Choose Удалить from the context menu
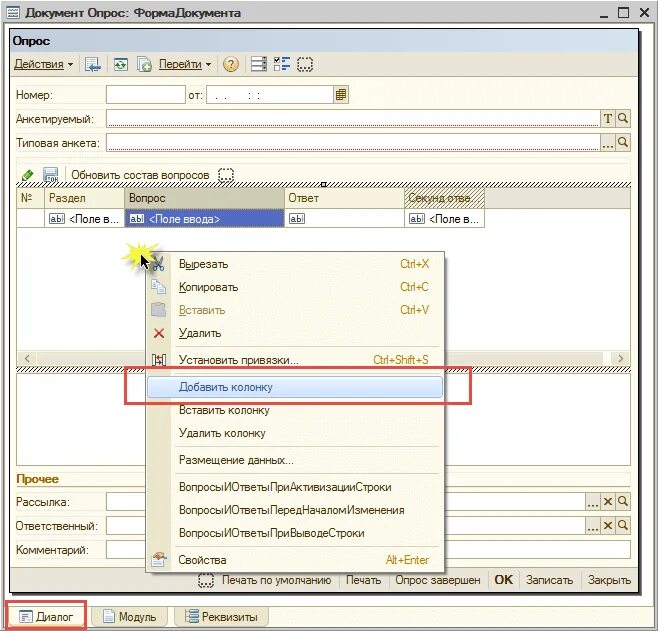Viewport: 658px width, 631px height. tap(295, 333)
